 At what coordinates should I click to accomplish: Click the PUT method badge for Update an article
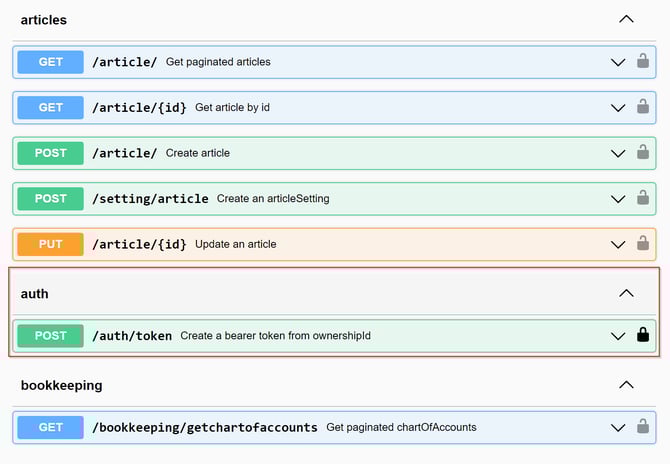50,244
